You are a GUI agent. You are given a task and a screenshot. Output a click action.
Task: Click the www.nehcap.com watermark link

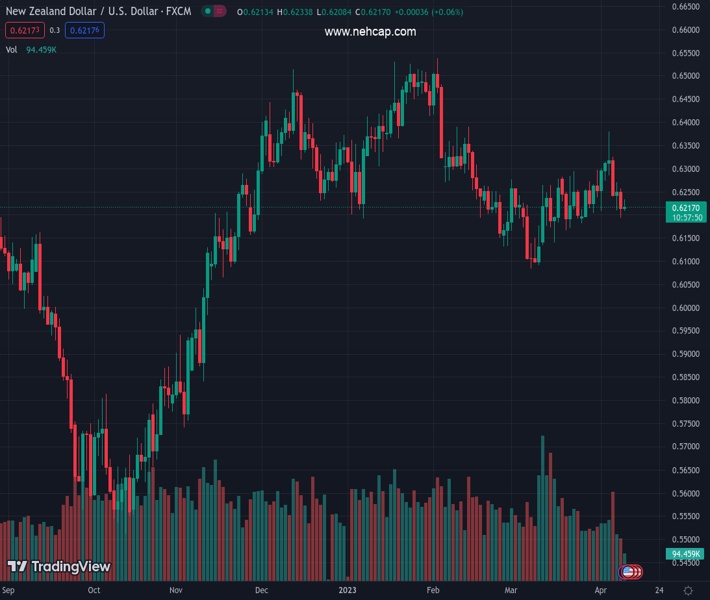click(x=370, y=32)
